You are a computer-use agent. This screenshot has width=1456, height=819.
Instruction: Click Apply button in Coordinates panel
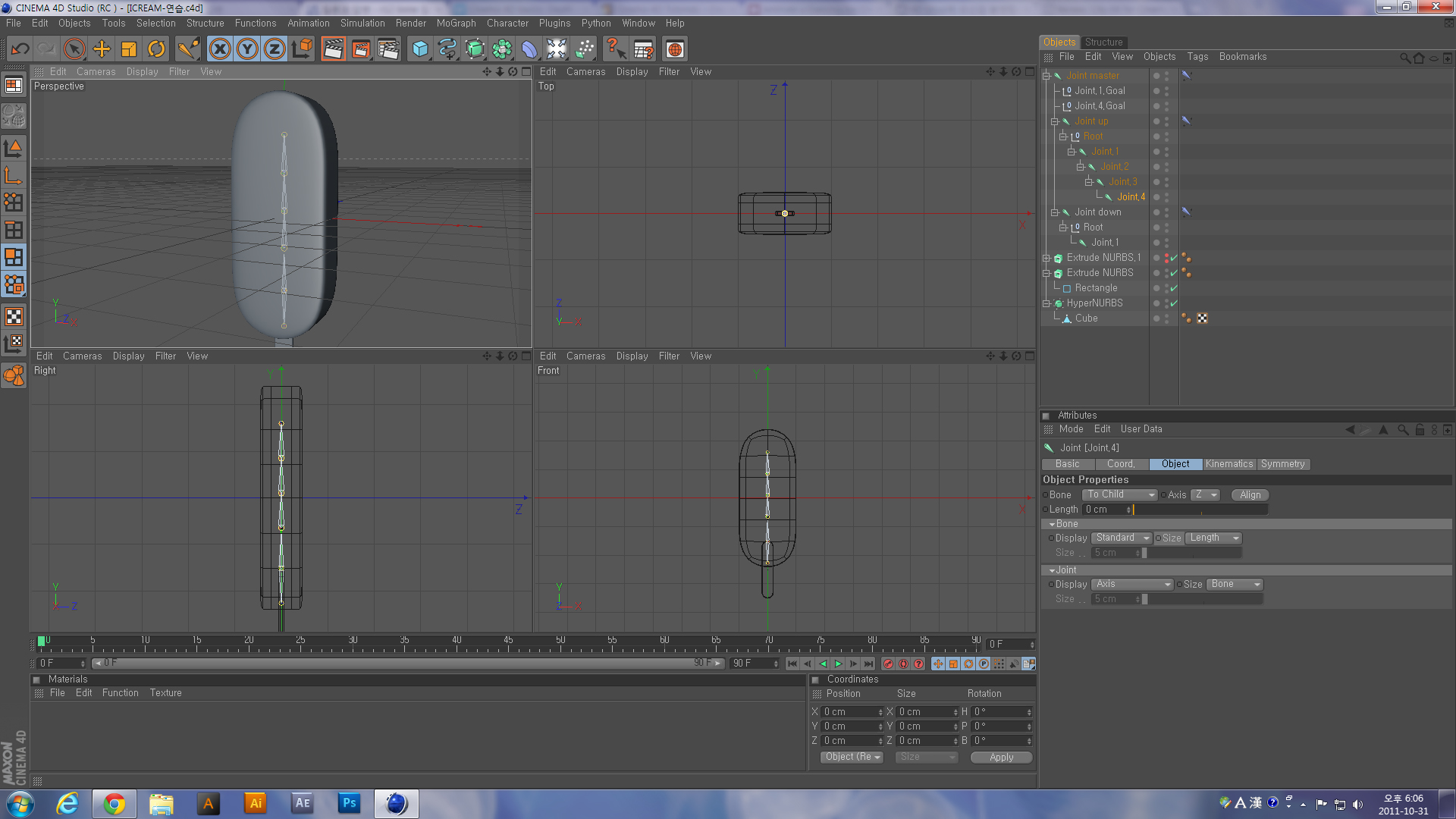(x=1001, y=757)
